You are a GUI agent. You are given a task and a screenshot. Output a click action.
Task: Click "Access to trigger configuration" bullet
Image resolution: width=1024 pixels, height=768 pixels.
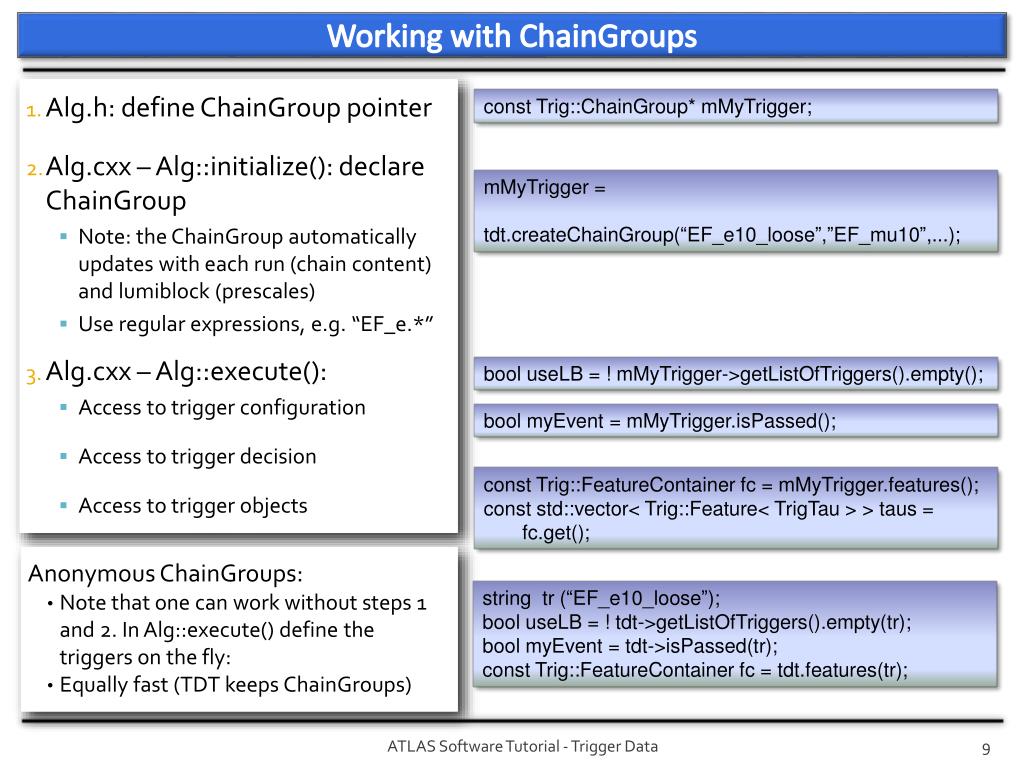pos(222,408)
